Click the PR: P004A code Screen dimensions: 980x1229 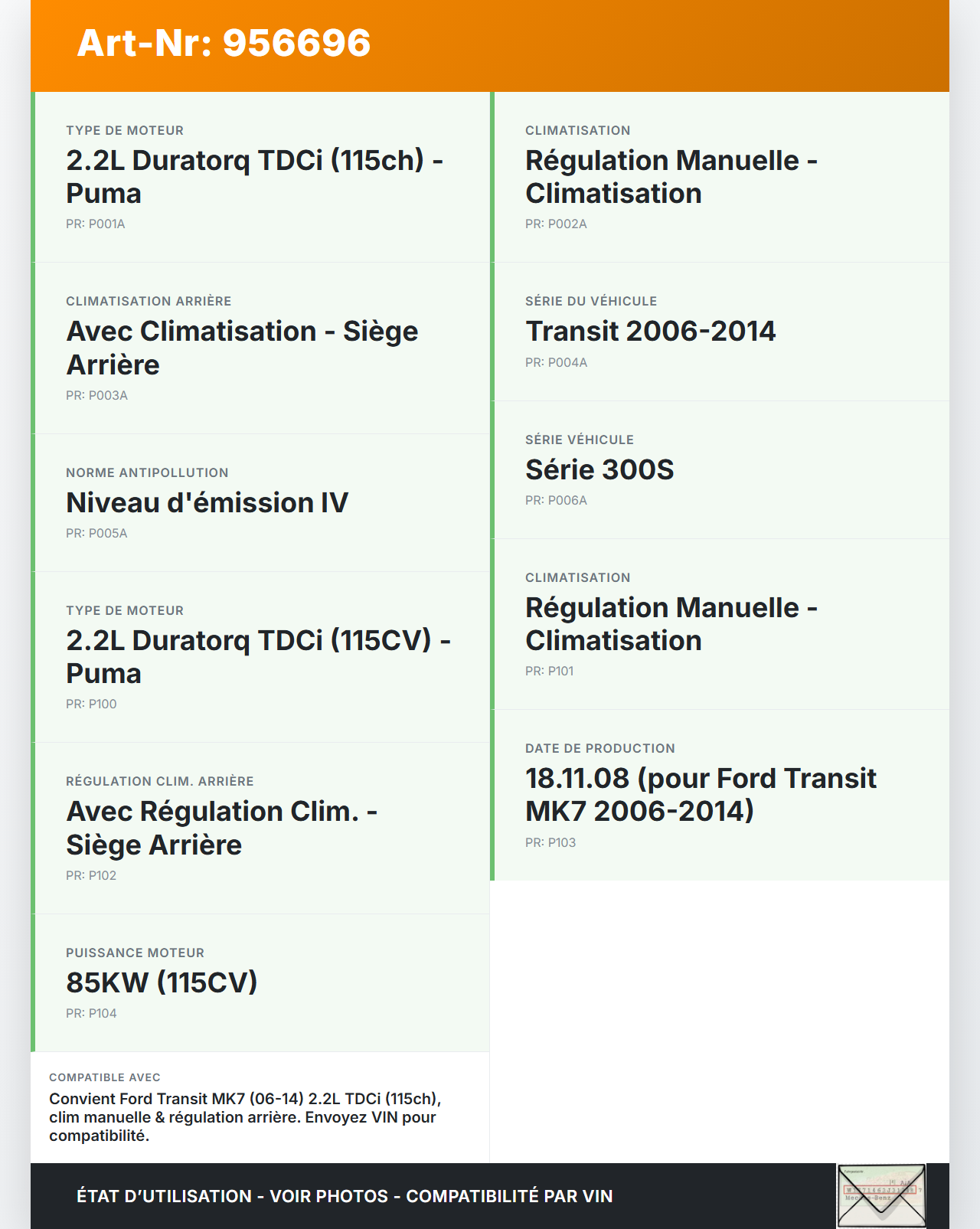pos(556,363)
